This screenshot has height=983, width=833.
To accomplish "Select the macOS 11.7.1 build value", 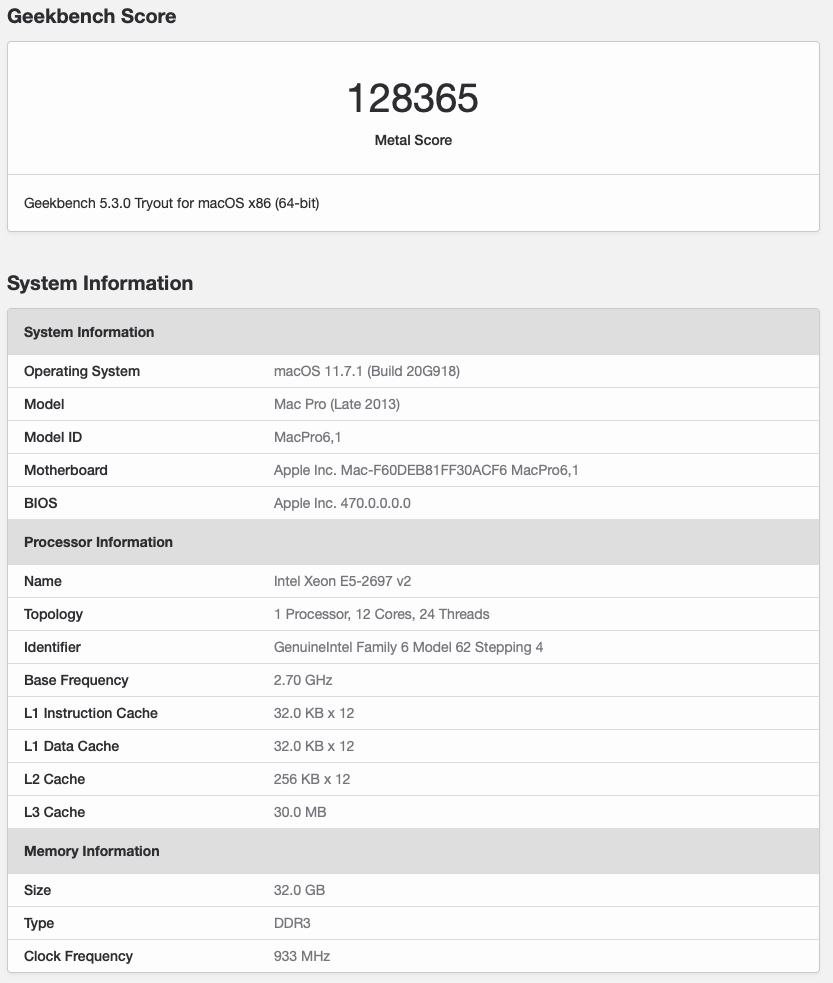I will pos(367,371).
